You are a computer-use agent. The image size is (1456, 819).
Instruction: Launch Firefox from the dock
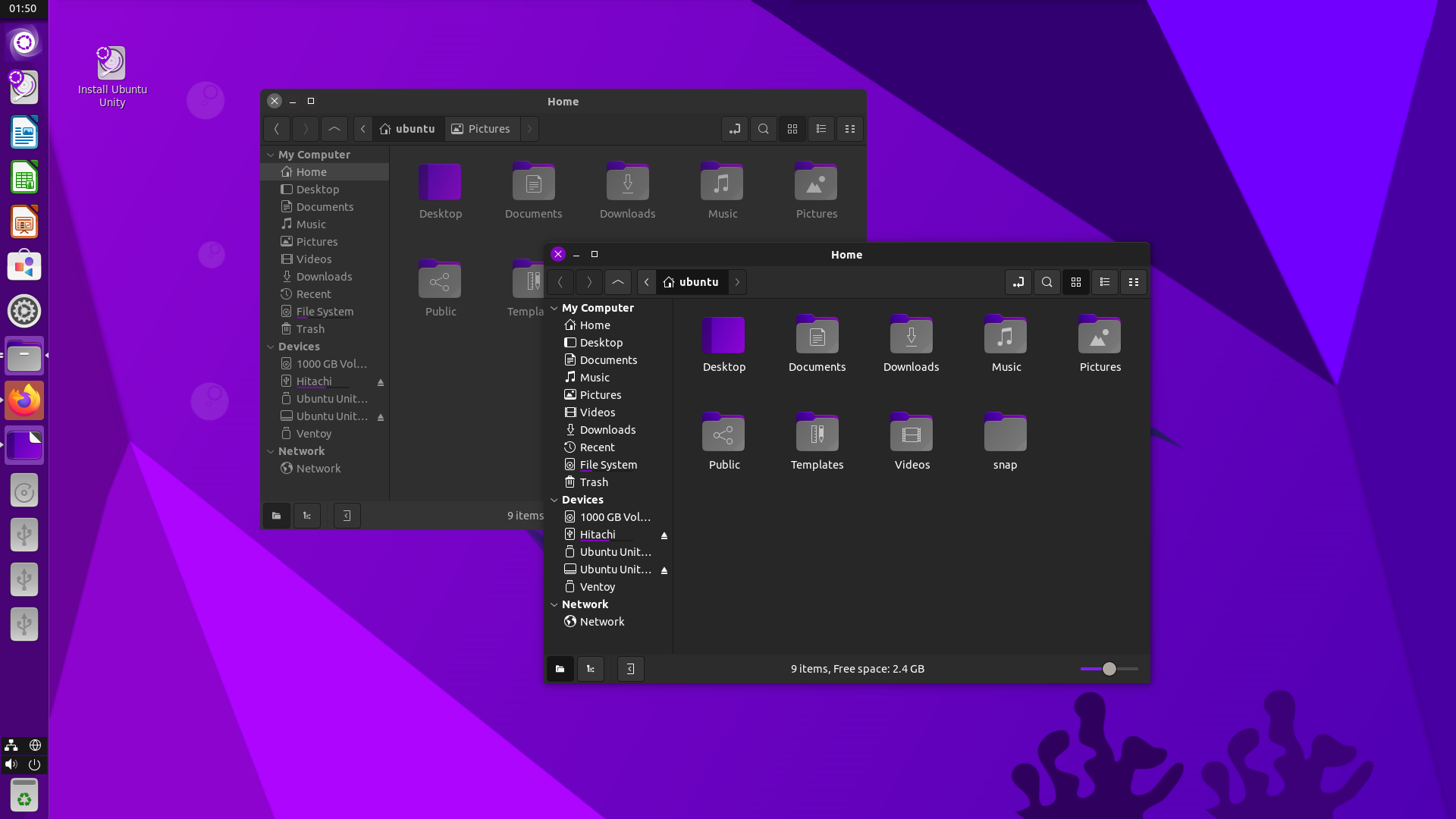[24, 401]
